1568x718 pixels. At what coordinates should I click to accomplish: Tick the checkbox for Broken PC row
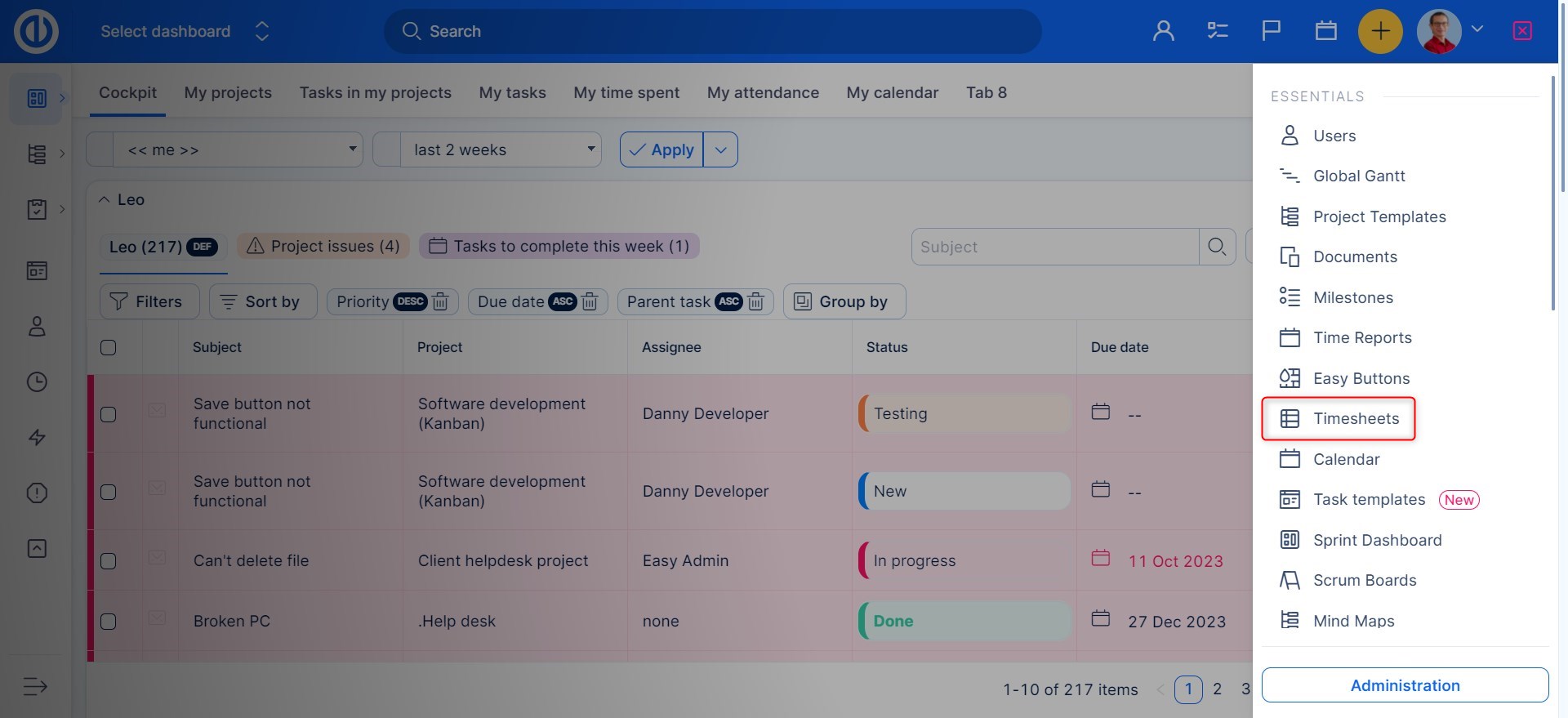coord(108,622)
